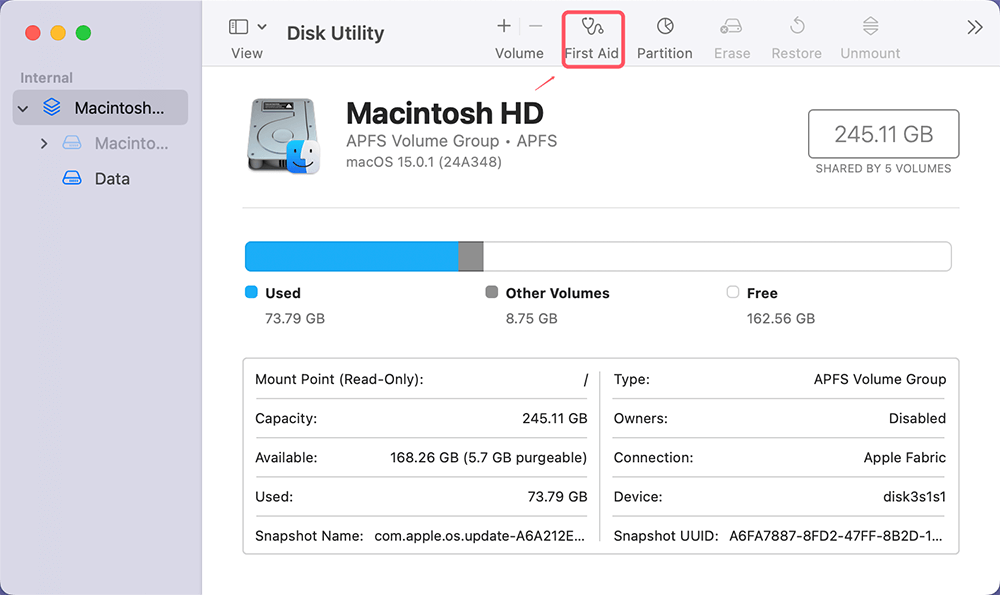
Task: Collapse the top Macintosh HD tree item
Action: tap(22, 108)
